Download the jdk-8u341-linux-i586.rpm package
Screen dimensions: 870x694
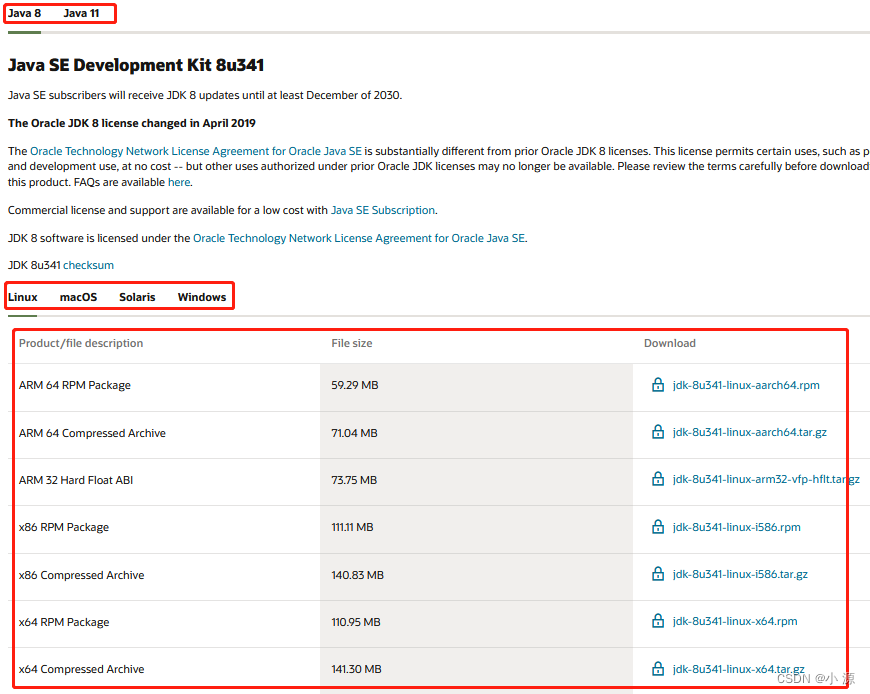tap(736, 527)
